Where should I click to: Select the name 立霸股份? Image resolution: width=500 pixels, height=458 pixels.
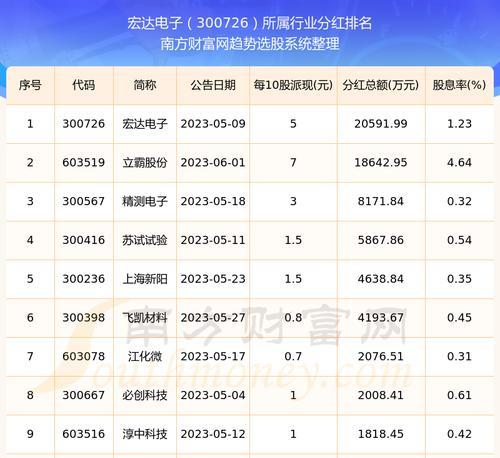pos(145,163)
